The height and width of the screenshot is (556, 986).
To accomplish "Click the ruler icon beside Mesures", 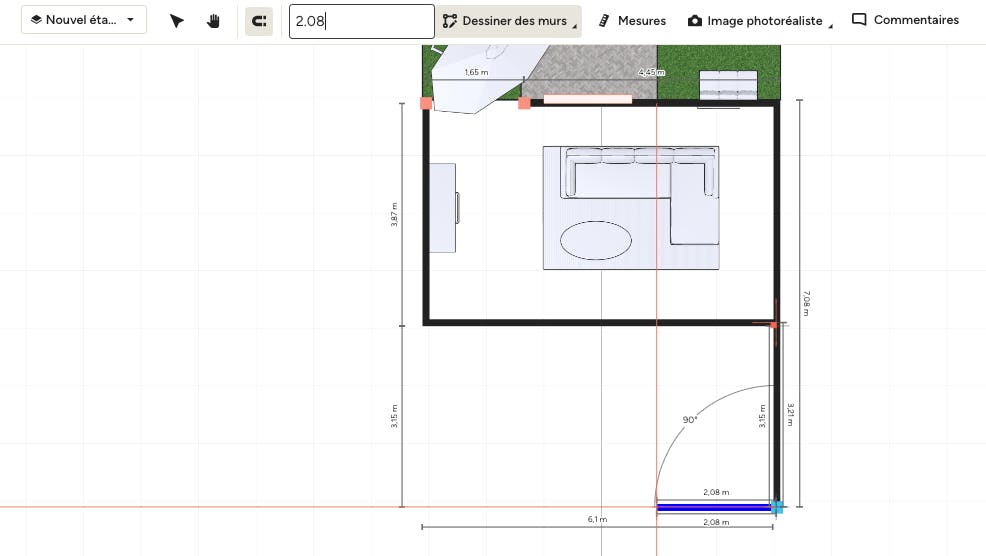I will click(x=604, y=21).
